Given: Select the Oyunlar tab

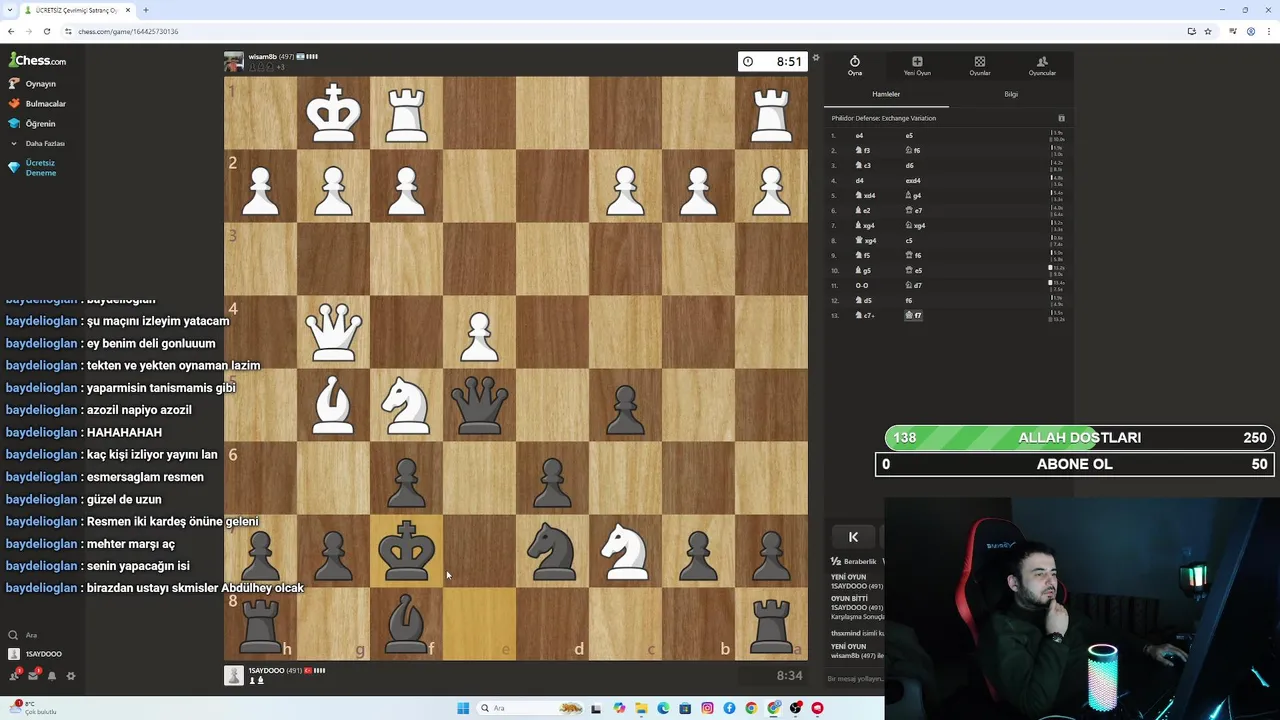Looking at the screenshot, I should pyautogui.click(x=980, y=66).
